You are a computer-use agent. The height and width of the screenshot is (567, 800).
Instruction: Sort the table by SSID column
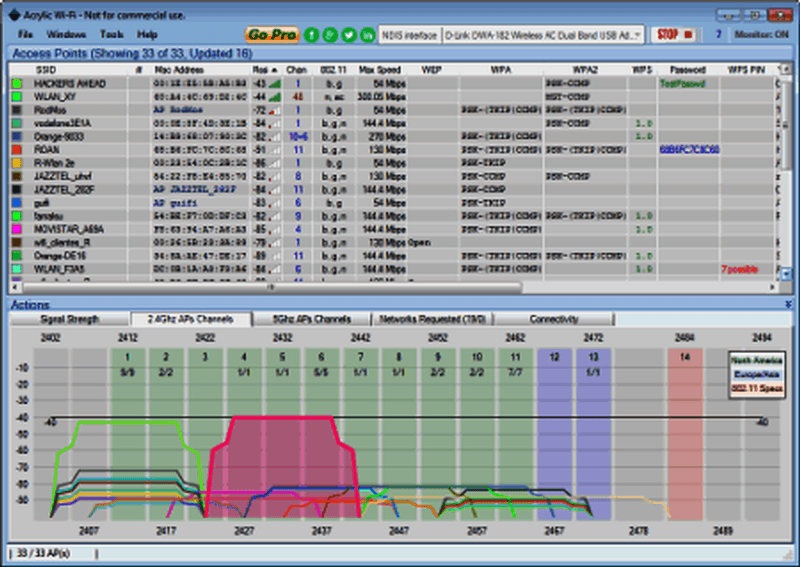tap(46, 70)
